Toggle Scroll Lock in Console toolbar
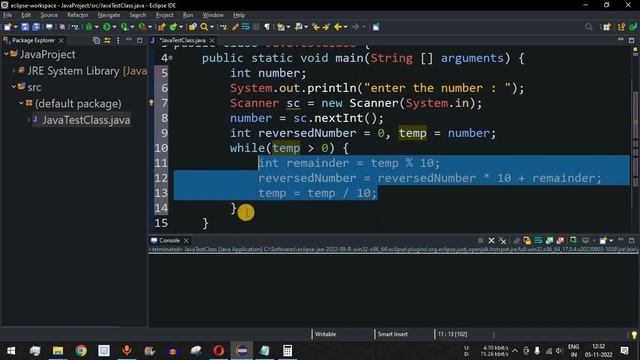 coord(527,241)
